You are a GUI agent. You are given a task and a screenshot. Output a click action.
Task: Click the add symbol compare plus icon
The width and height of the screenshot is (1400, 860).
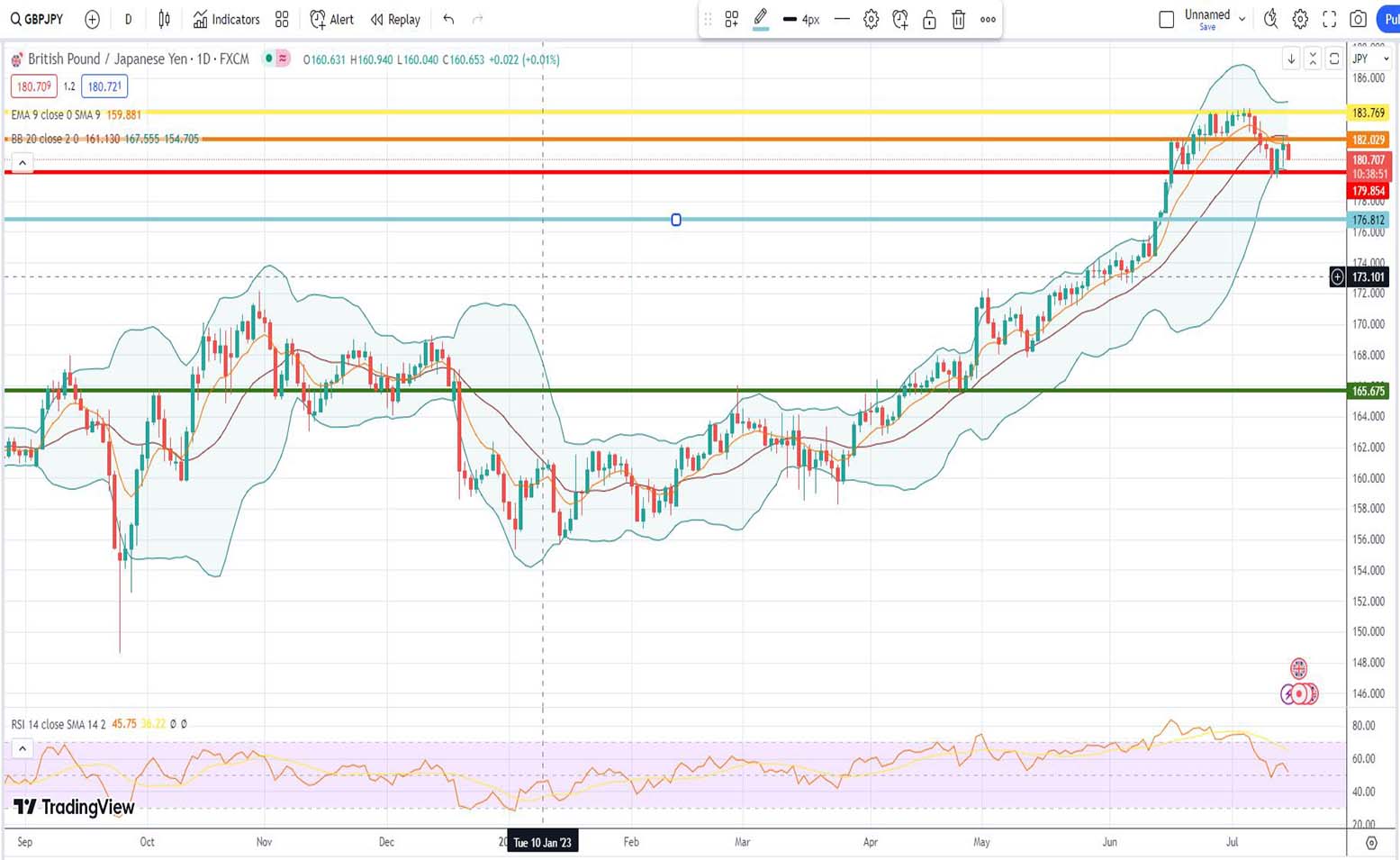[92, 19]
